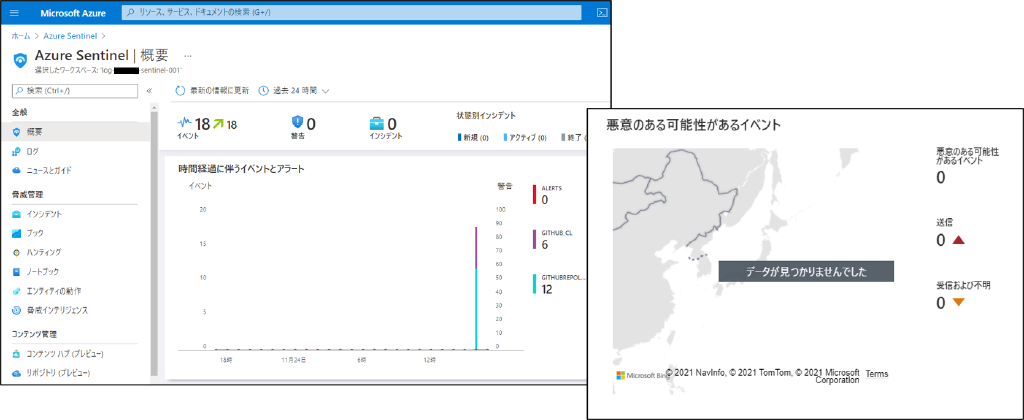Open Terms link on the map
This screenshot has width=1024, height=420.
pos(876,374)
